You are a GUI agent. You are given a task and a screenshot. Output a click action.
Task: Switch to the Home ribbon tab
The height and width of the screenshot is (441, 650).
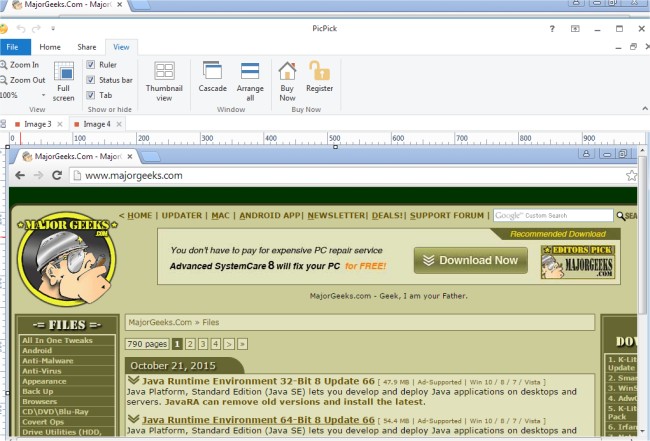pos(50,47)
